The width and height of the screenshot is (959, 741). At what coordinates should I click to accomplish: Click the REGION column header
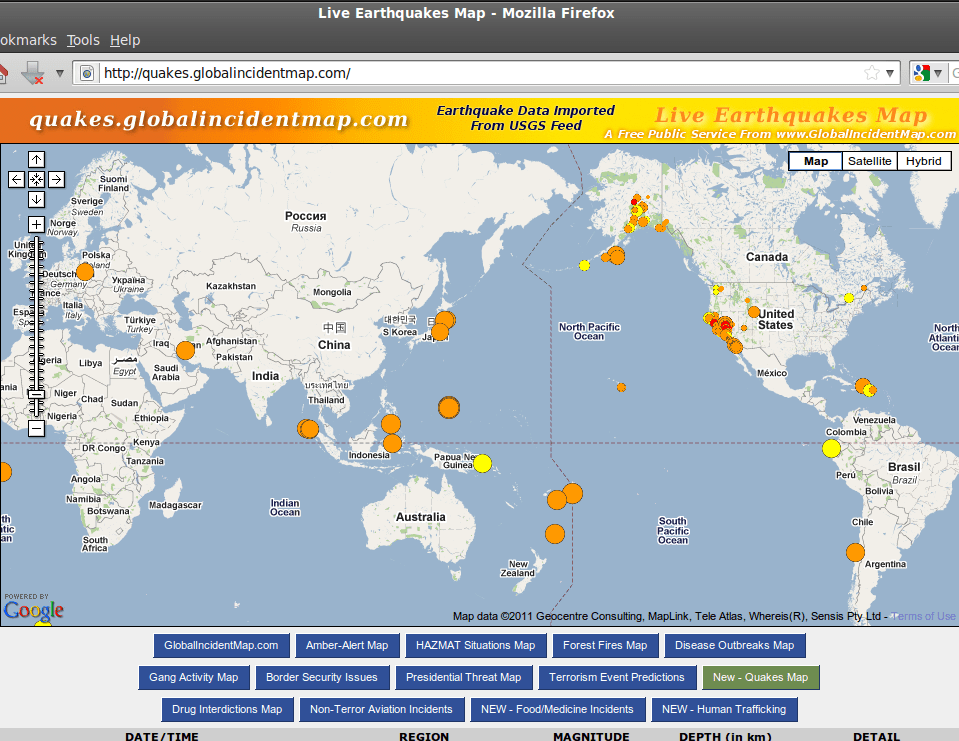tap(424, 736)
